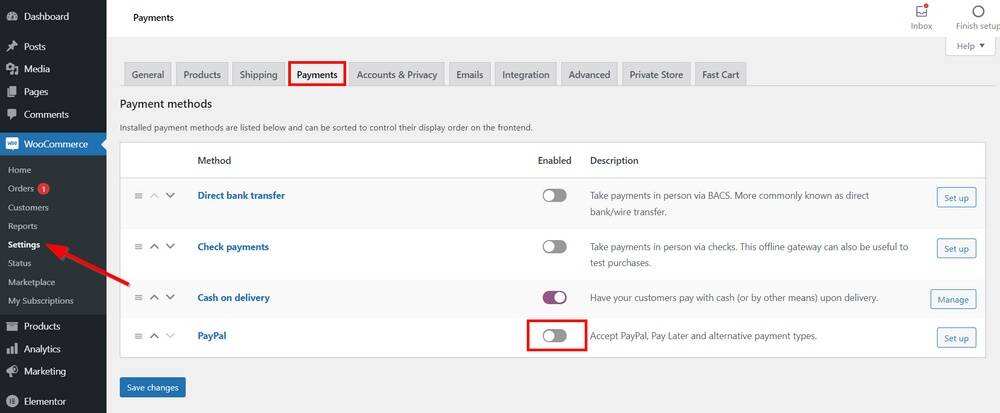Disable the Cash on delivery toggle

click(x=554, y=297)
